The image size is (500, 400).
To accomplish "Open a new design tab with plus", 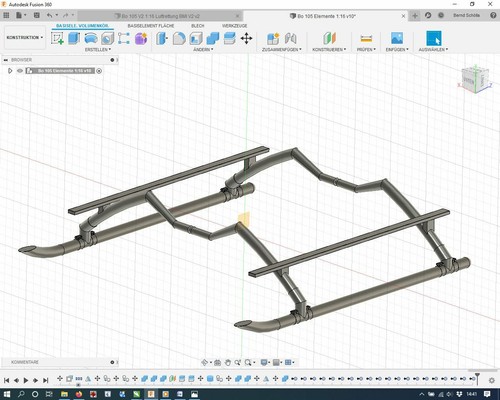I will (x=415, y=16).
